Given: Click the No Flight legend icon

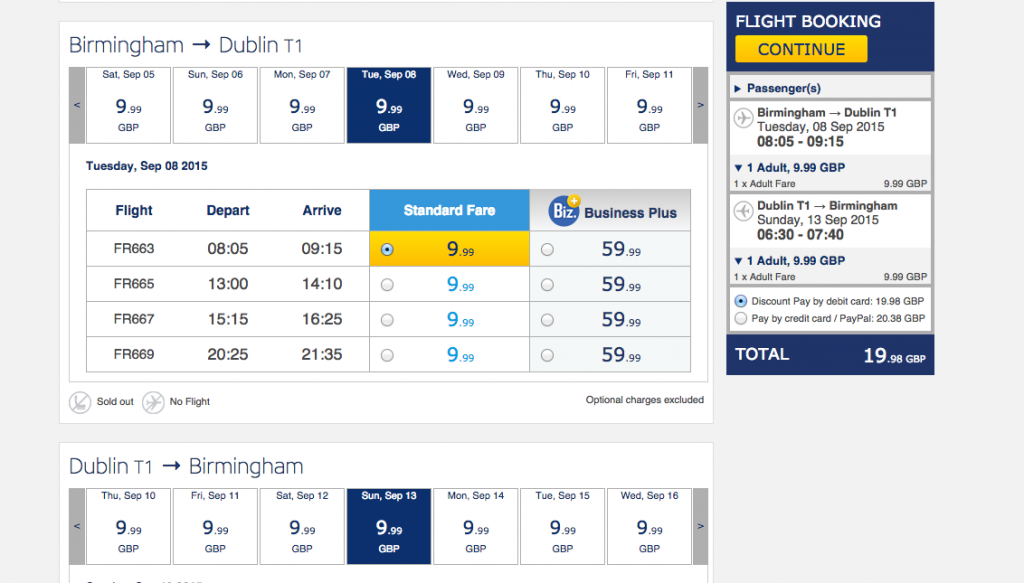Looking at the screenshot, I should coord(153,402).
